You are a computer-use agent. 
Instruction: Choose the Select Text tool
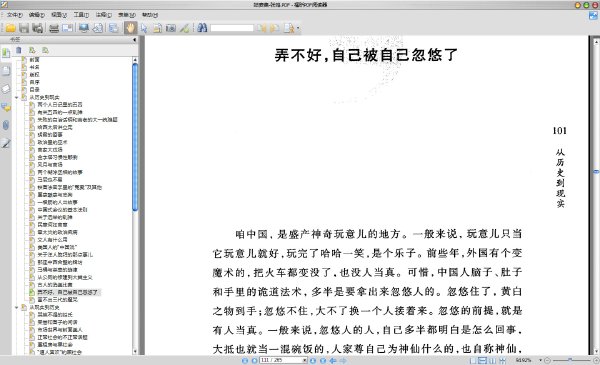[157, 28]
